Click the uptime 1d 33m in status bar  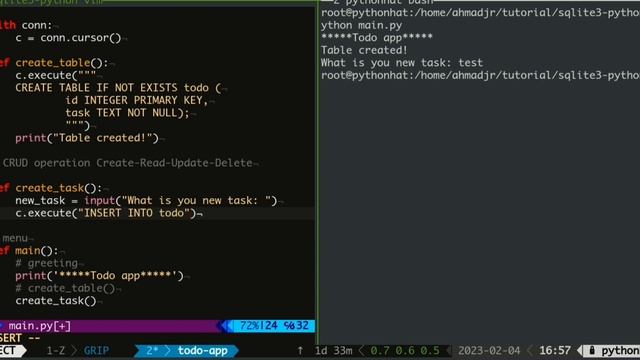pos(333,350)
